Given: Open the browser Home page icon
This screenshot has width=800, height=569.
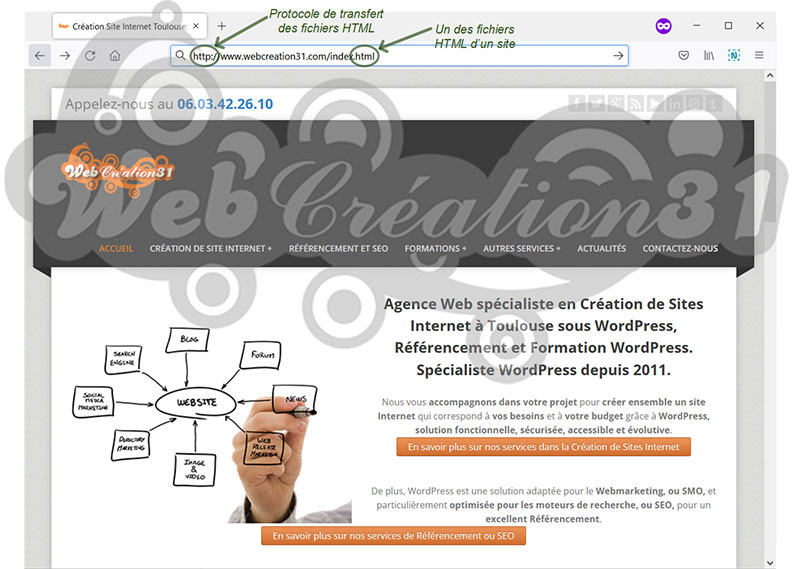Looking at the screenshot, I should click(115, 56).
